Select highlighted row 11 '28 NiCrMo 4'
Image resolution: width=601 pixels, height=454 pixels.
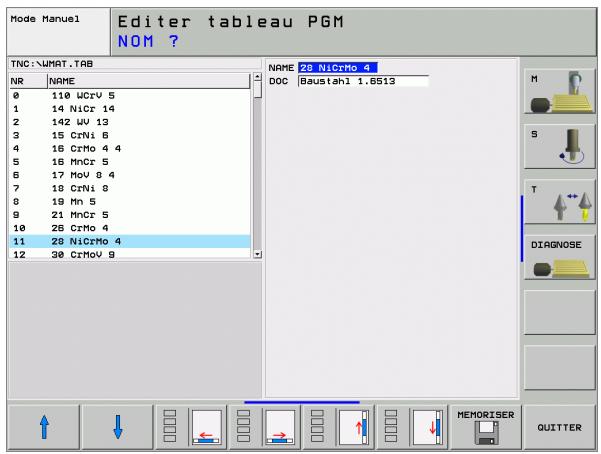pos(130,241)
